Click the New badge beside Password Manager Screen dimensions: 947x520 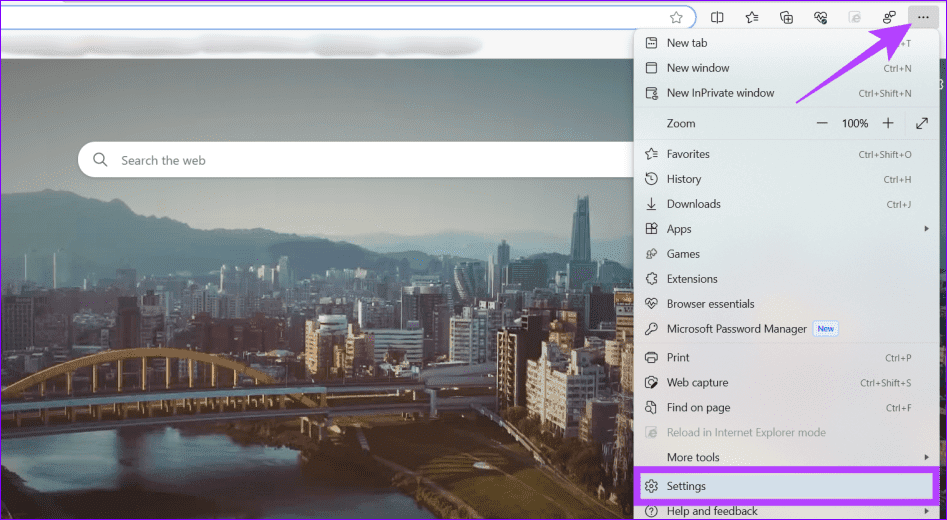[826, 329]
